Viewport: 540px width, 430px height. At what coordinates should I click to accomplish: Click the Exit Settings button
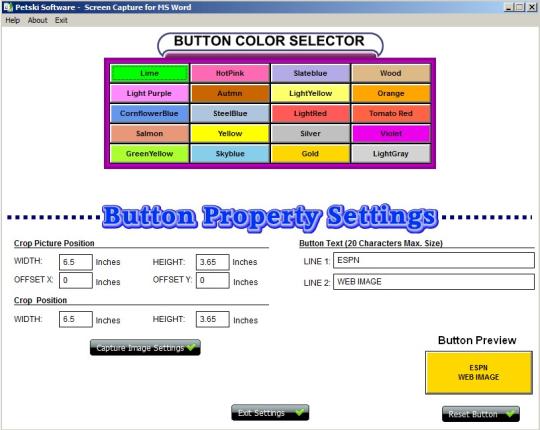point(270,412)
